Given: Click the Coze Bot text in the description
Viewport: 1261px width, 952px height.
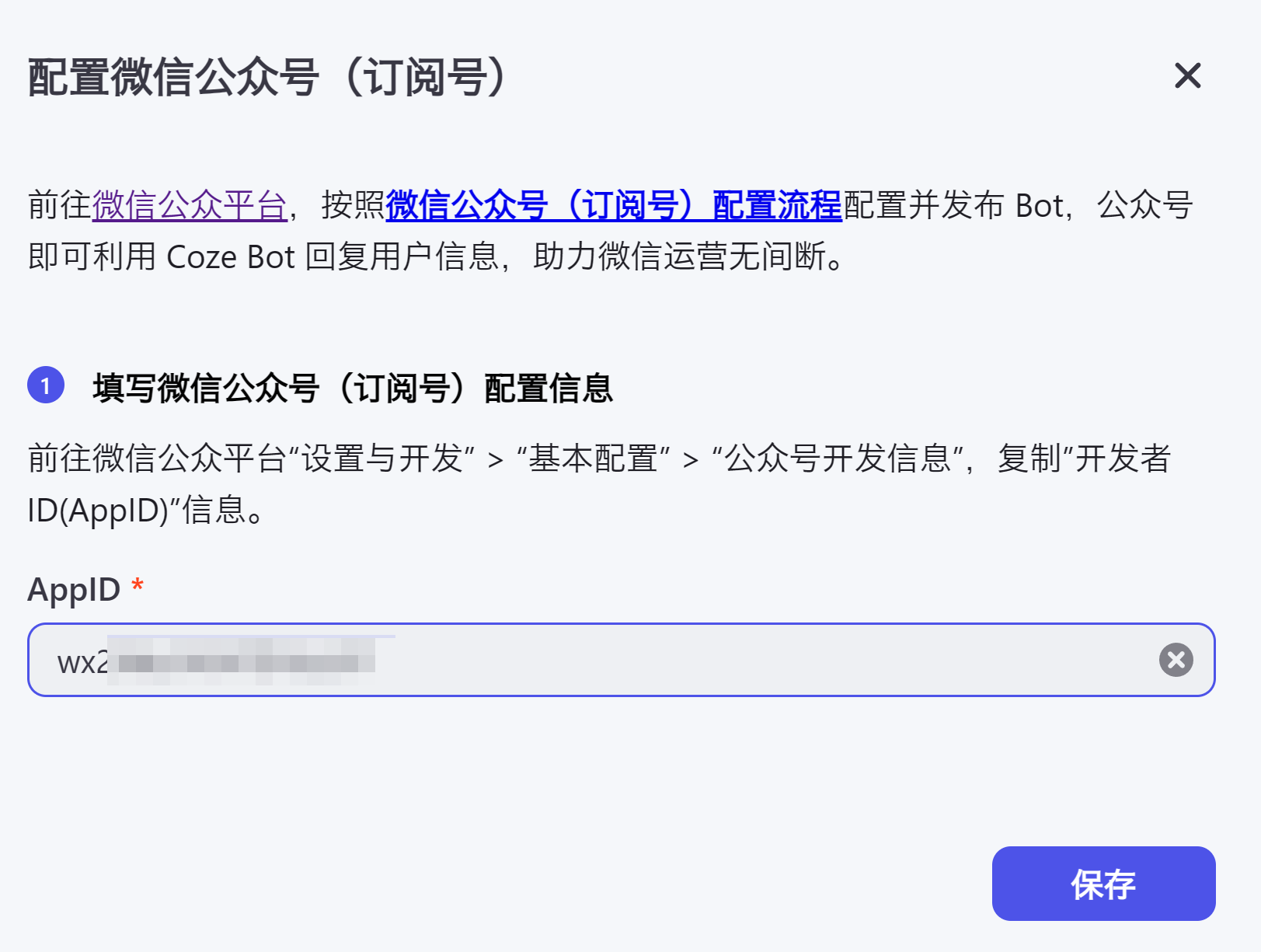Looking at the screenshot, I should (231, 257).
